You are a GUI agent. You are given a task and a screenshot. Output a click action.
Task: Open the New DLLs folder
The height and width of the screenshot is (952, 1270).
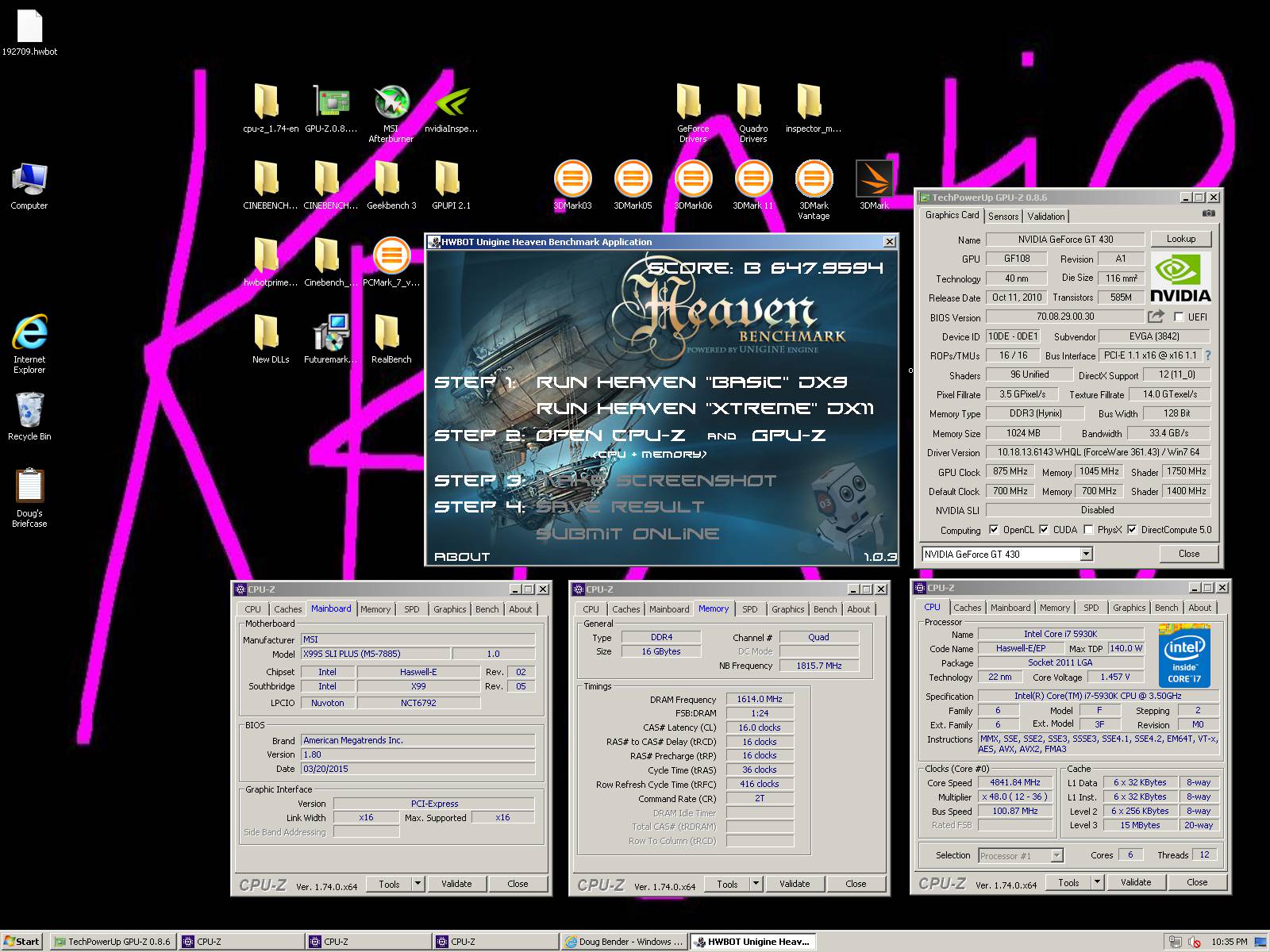(270, 338)
